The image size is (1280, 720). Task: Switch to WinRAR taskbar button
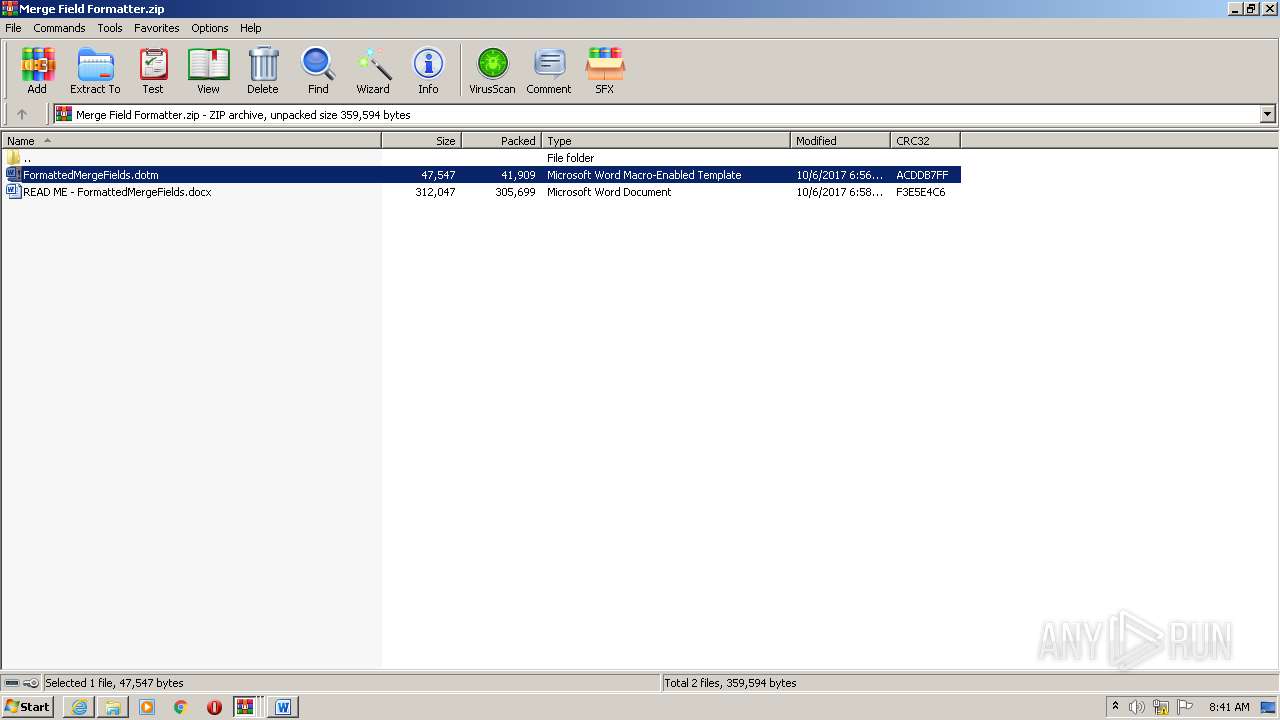[x=246, y=707]
